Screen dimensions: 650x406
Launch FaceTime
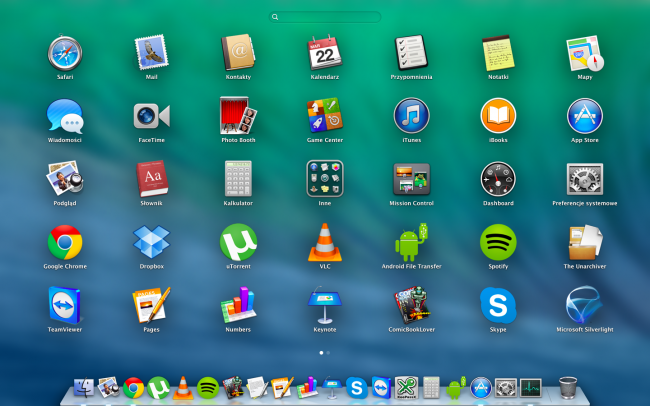(x=151, y=116)
